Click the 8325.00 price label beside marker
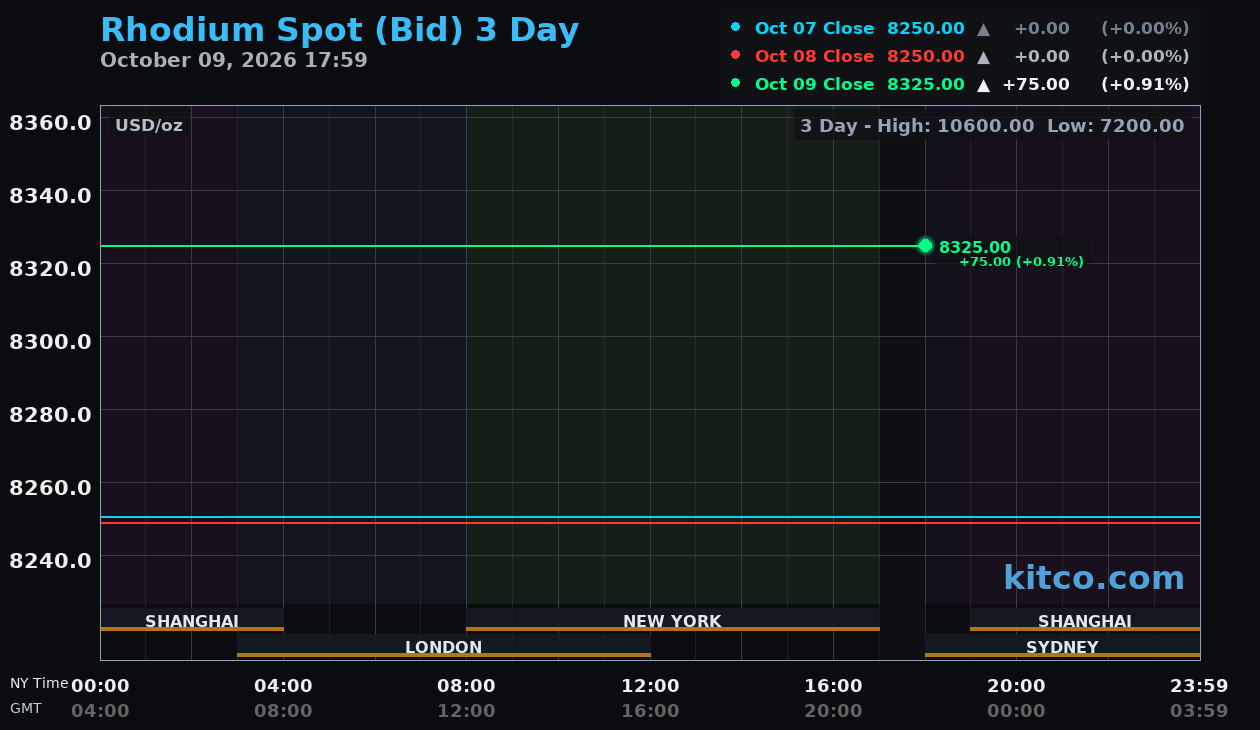This screenshot has height=730, width=1260. [975, 247]
